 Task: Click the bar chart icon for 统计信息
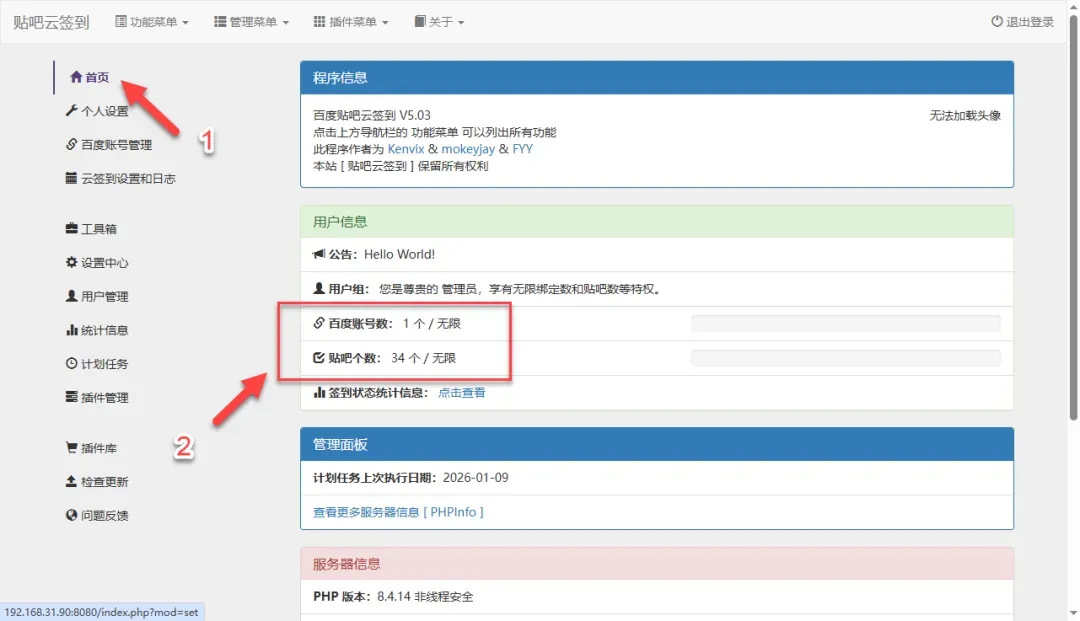tap(71, 330)
